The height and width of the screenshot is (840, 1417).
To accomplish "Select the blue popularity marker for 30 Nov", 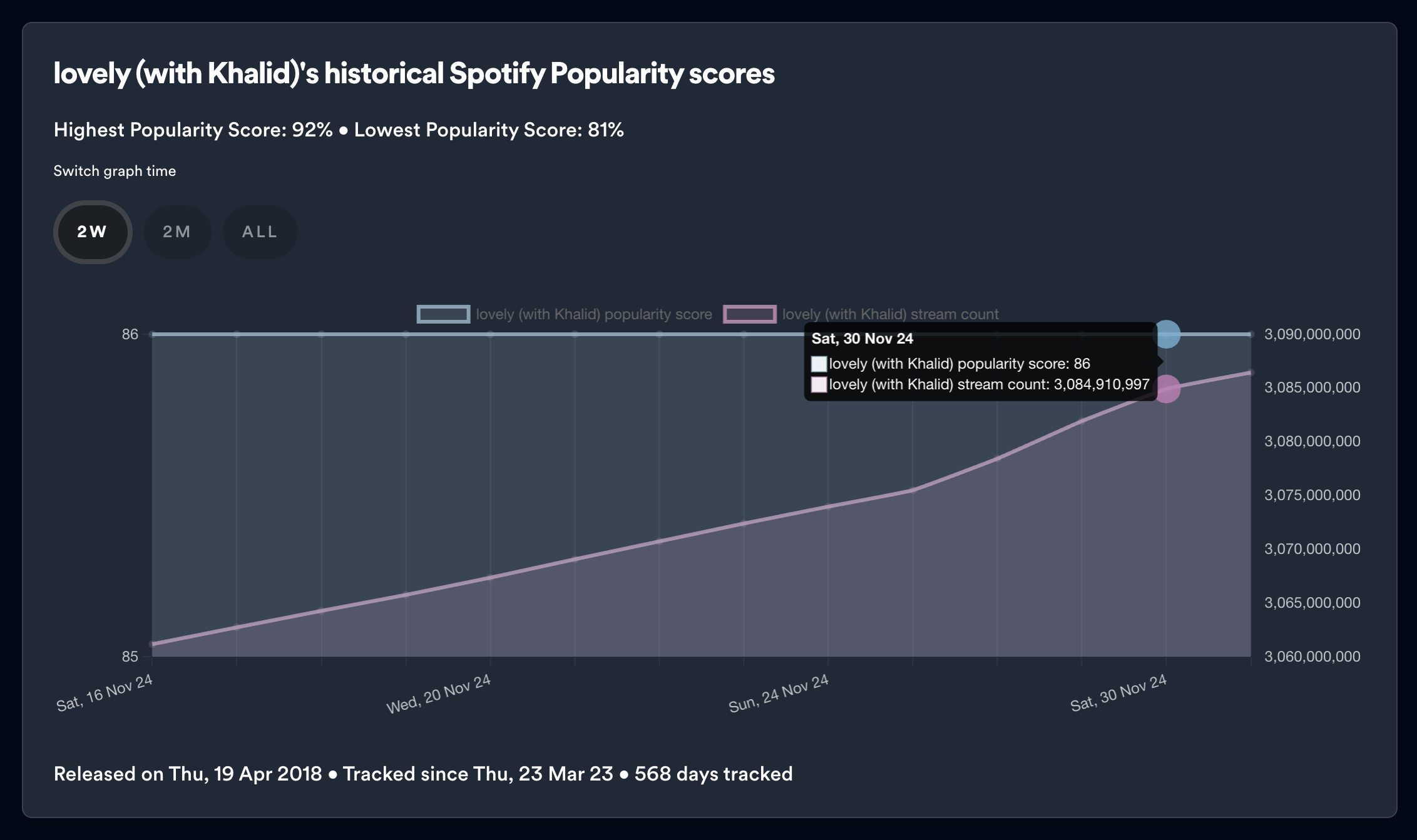I will coord(1167,335).
